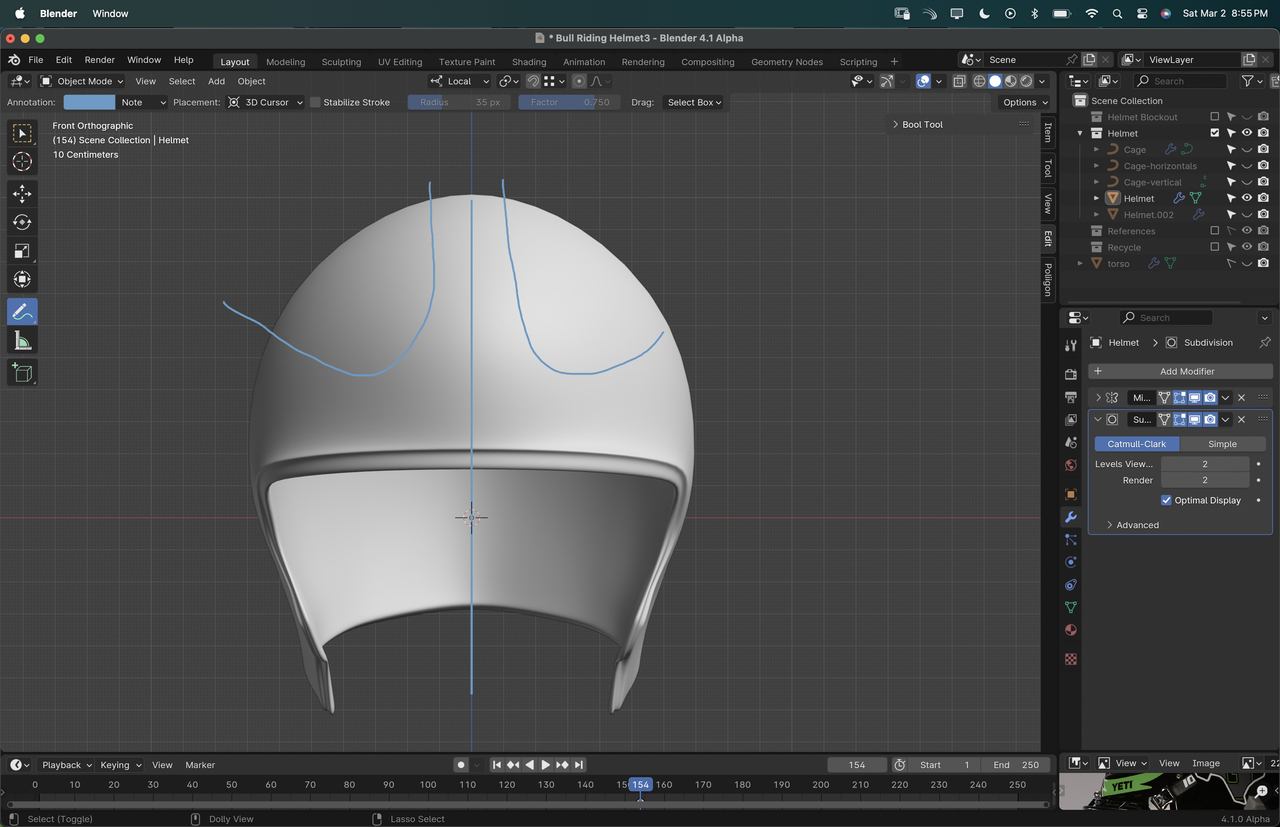The image size is (1280, 827).
Task: Choose the Cursor tool
Action: pyautogui.click(x=22, y=162)
